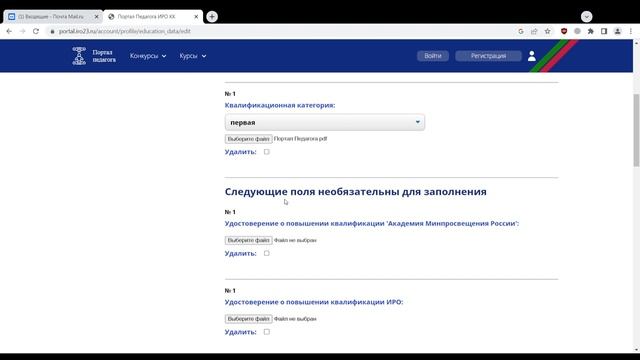Image resolution: width=640 pixels, height=360 pixels.
Task: Click the Google icon in address bar
Action: (520, 31)
